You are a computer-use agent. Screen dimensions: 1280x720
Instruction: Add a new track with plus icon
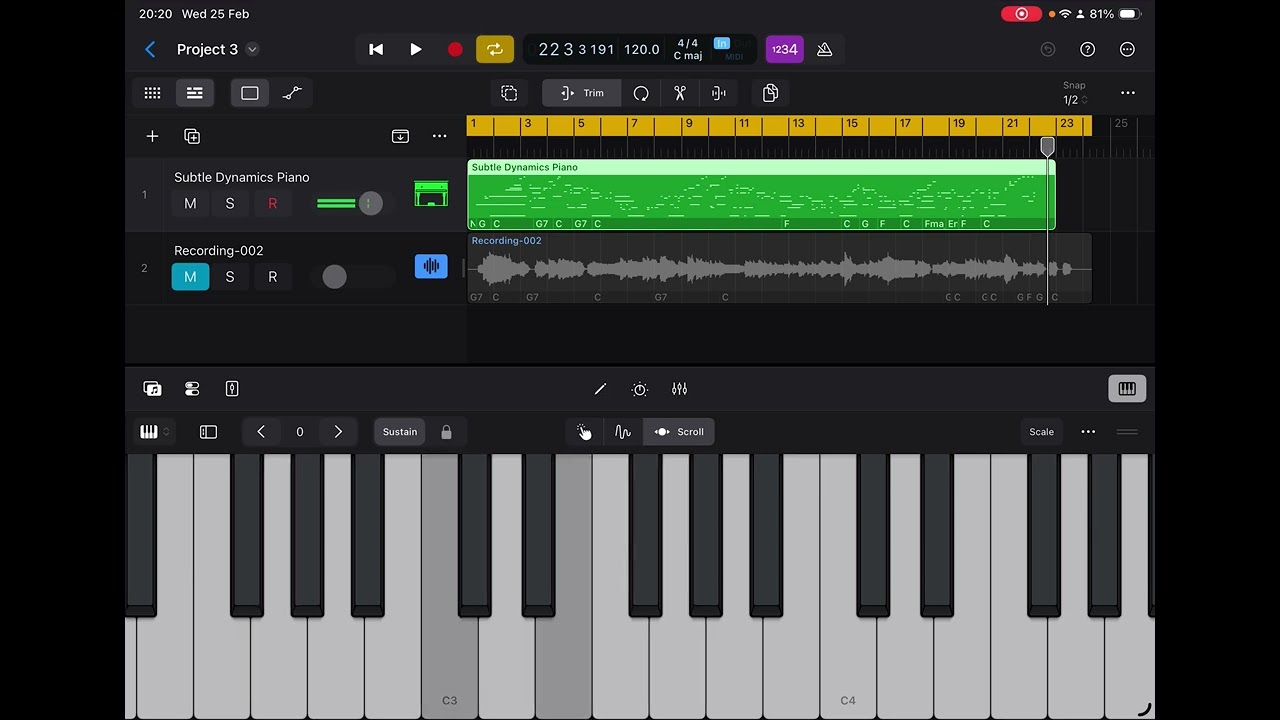(x=152, y=136)
